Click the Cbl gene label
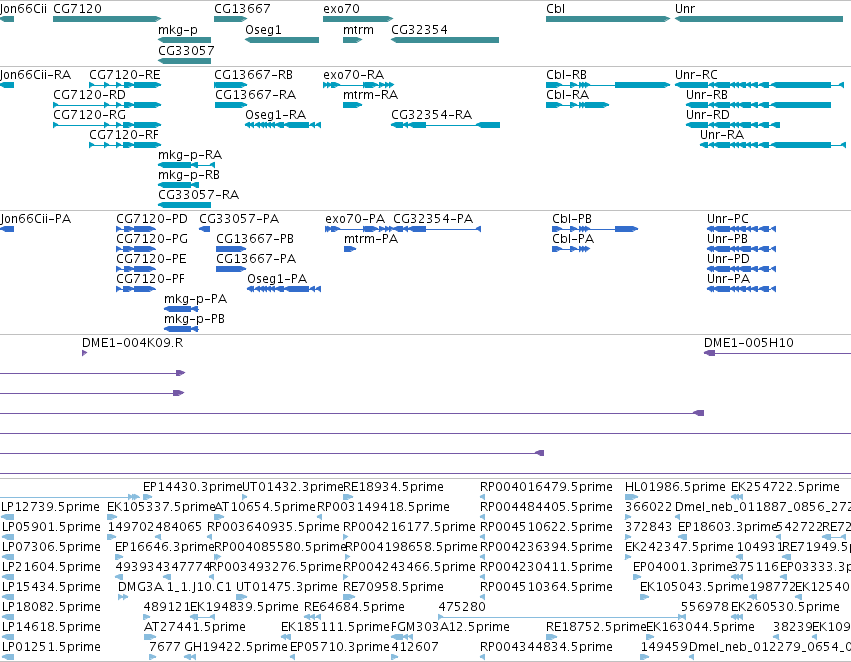Viewport: 851px width, 662px height. click(555, 9)
